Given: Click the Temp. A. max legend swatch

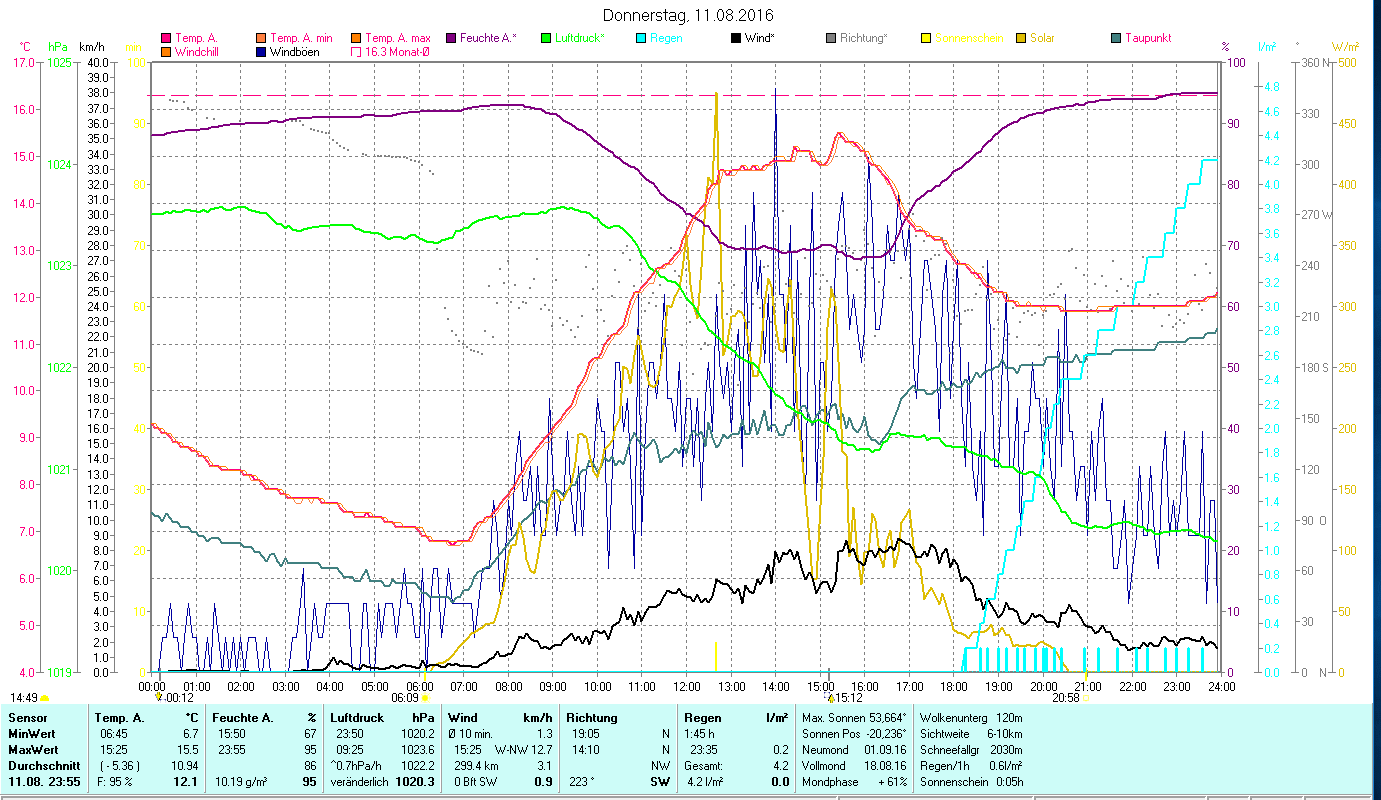Looking at the screenshot, I should coord(356,38).
